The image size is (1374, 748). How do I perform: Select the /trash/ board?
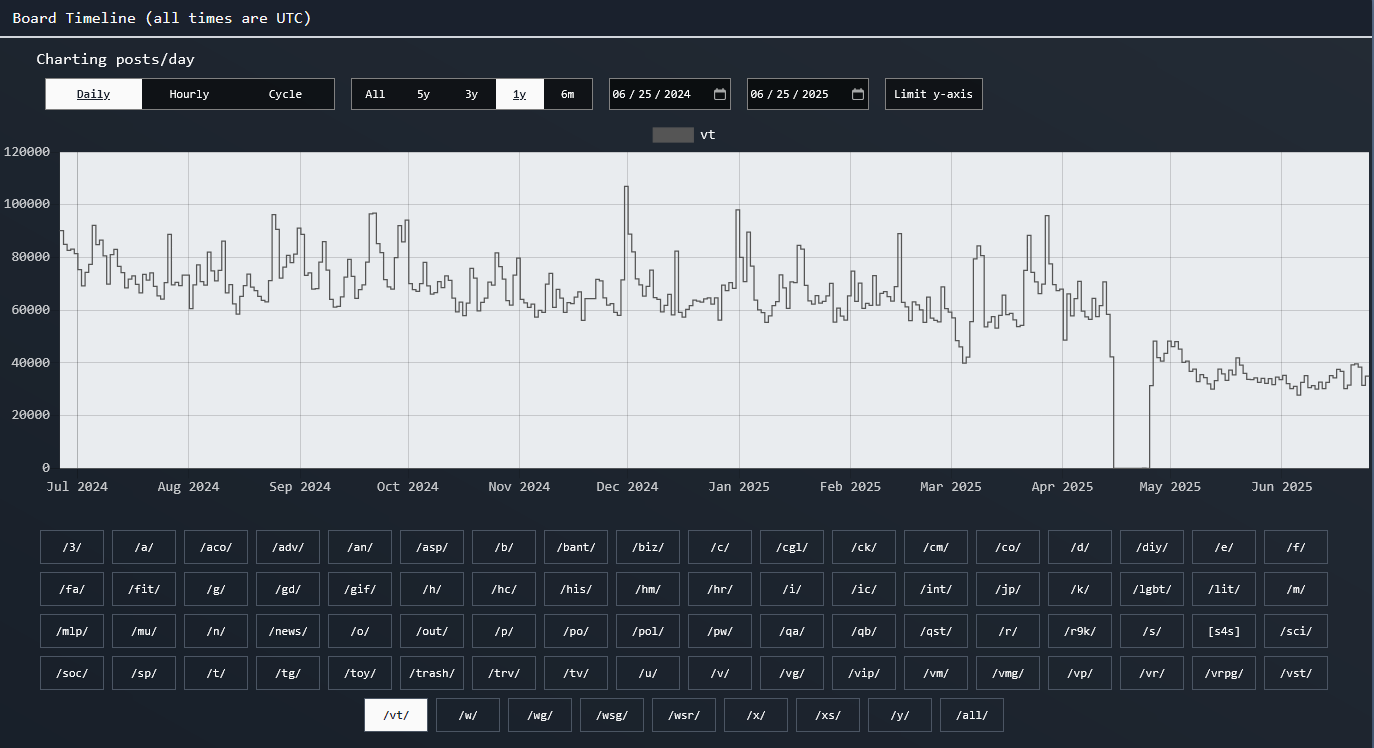pyautogui.click(x=432, y=673)
